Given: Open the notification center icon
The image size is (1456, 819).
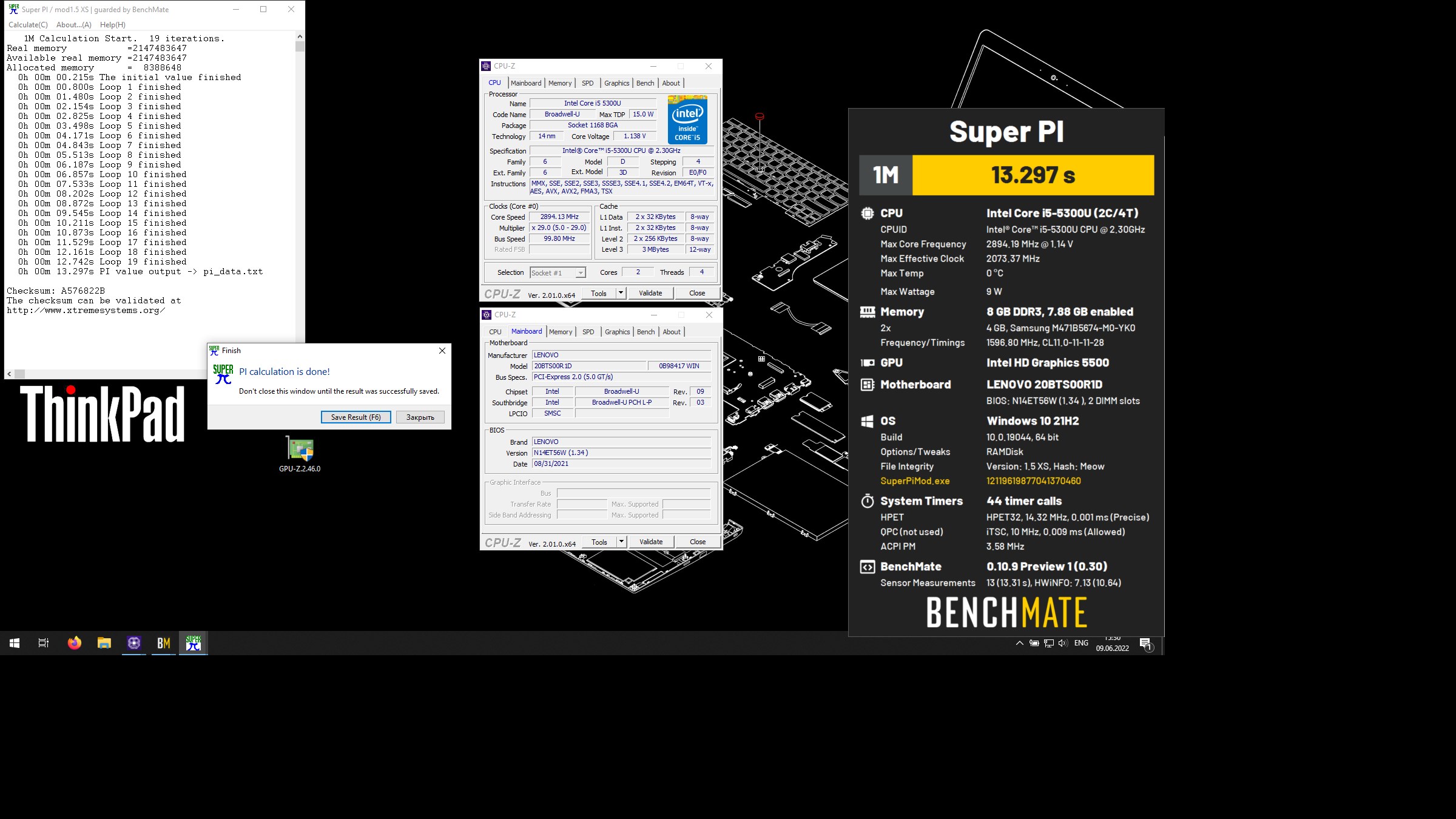Looking at the screenshot, I should coord(1145,644).
